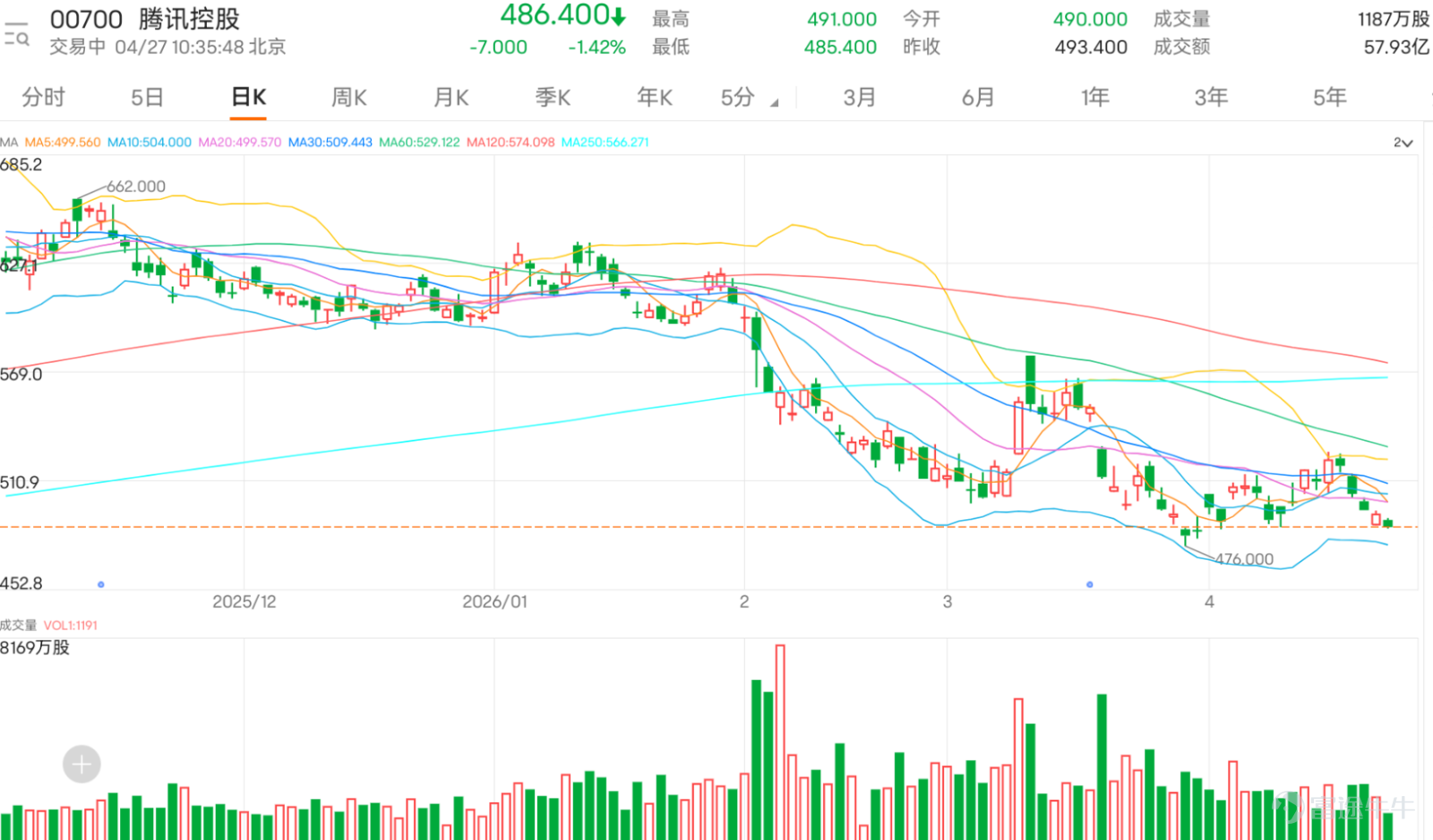
Task: Click the blue event dot near 2025/12
Action: 101,585
